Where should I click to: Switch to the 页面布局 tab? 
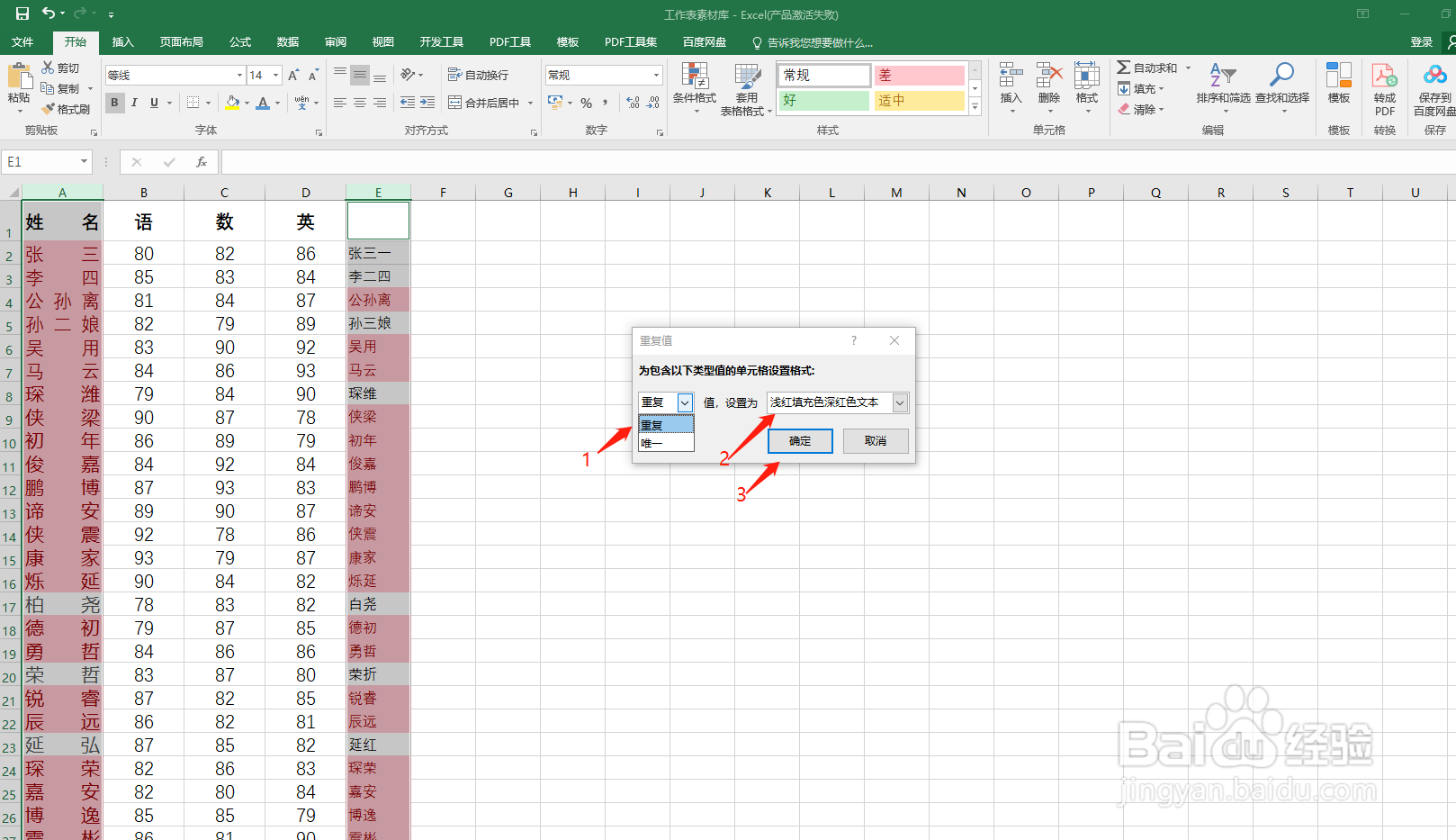tap(181, 42)
